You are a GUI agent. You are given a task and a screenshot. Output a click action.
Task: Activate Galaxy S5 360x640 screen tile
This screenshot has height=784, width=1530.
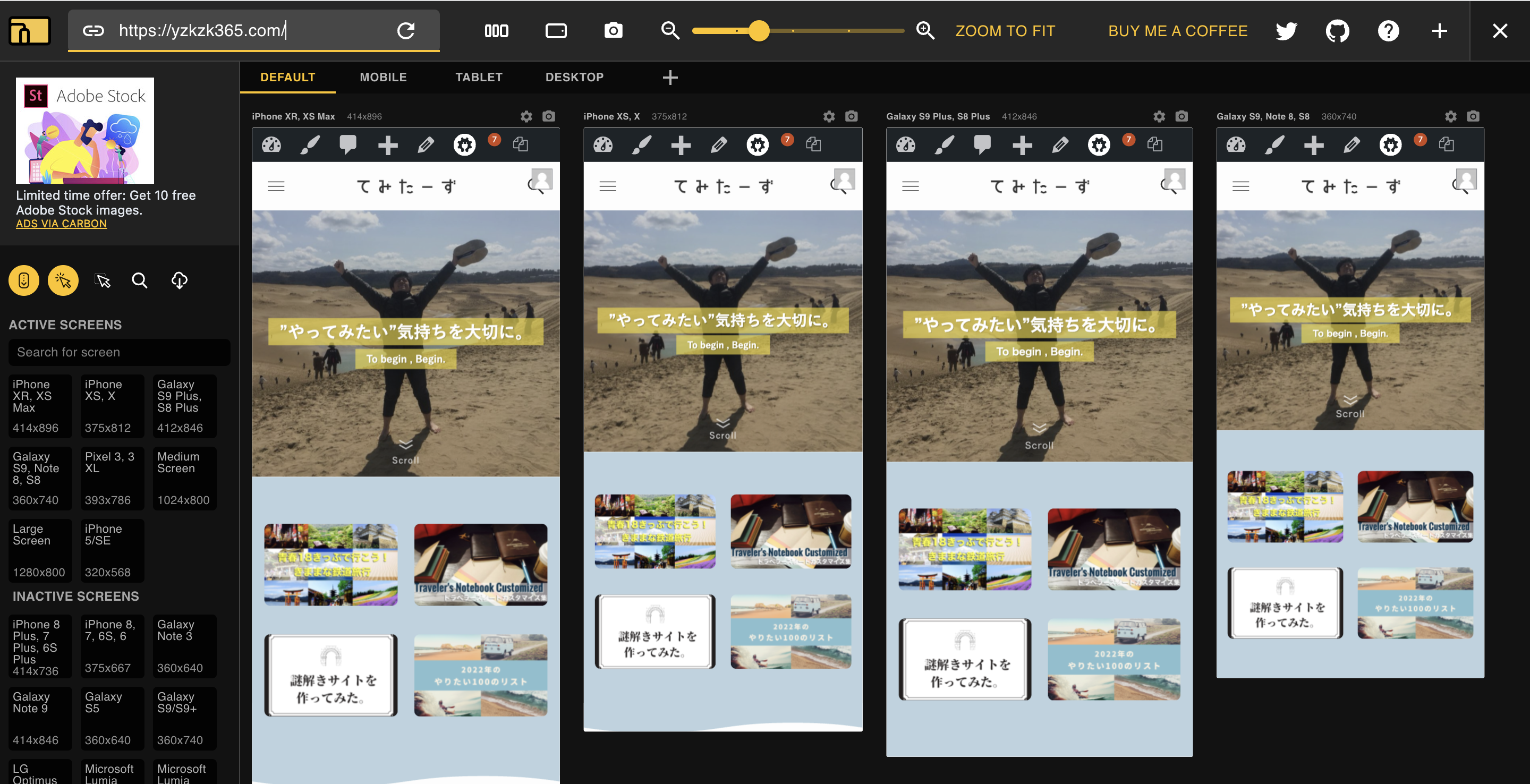pyautogui.click(x=112, y=718)
